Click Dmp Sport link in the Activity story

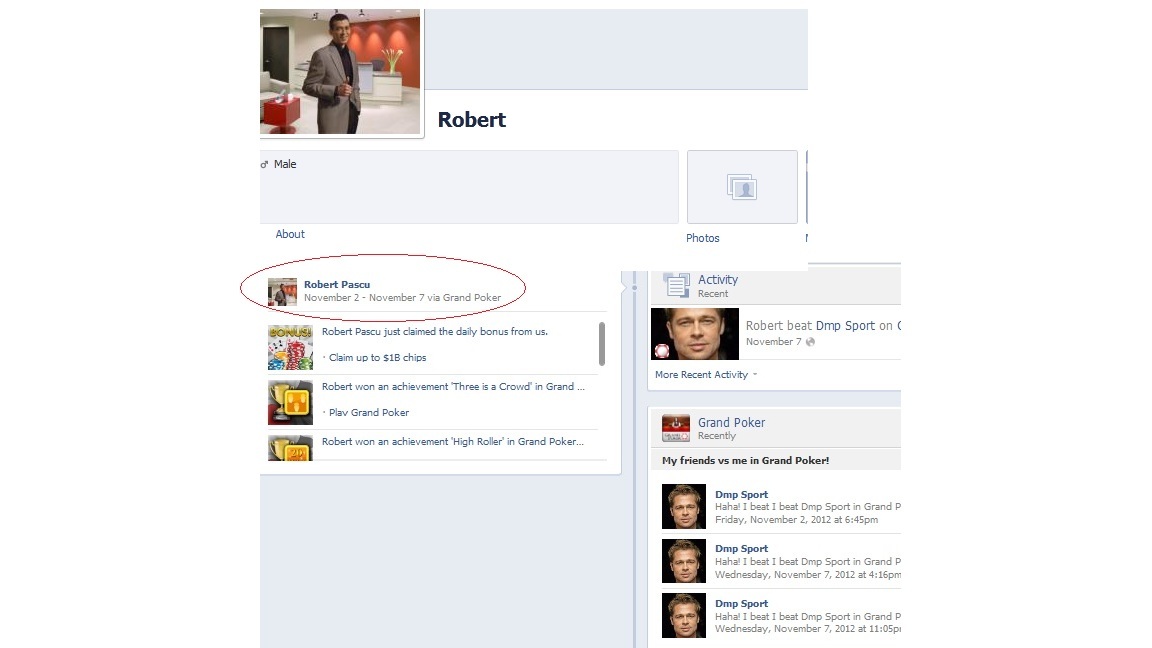845,326
